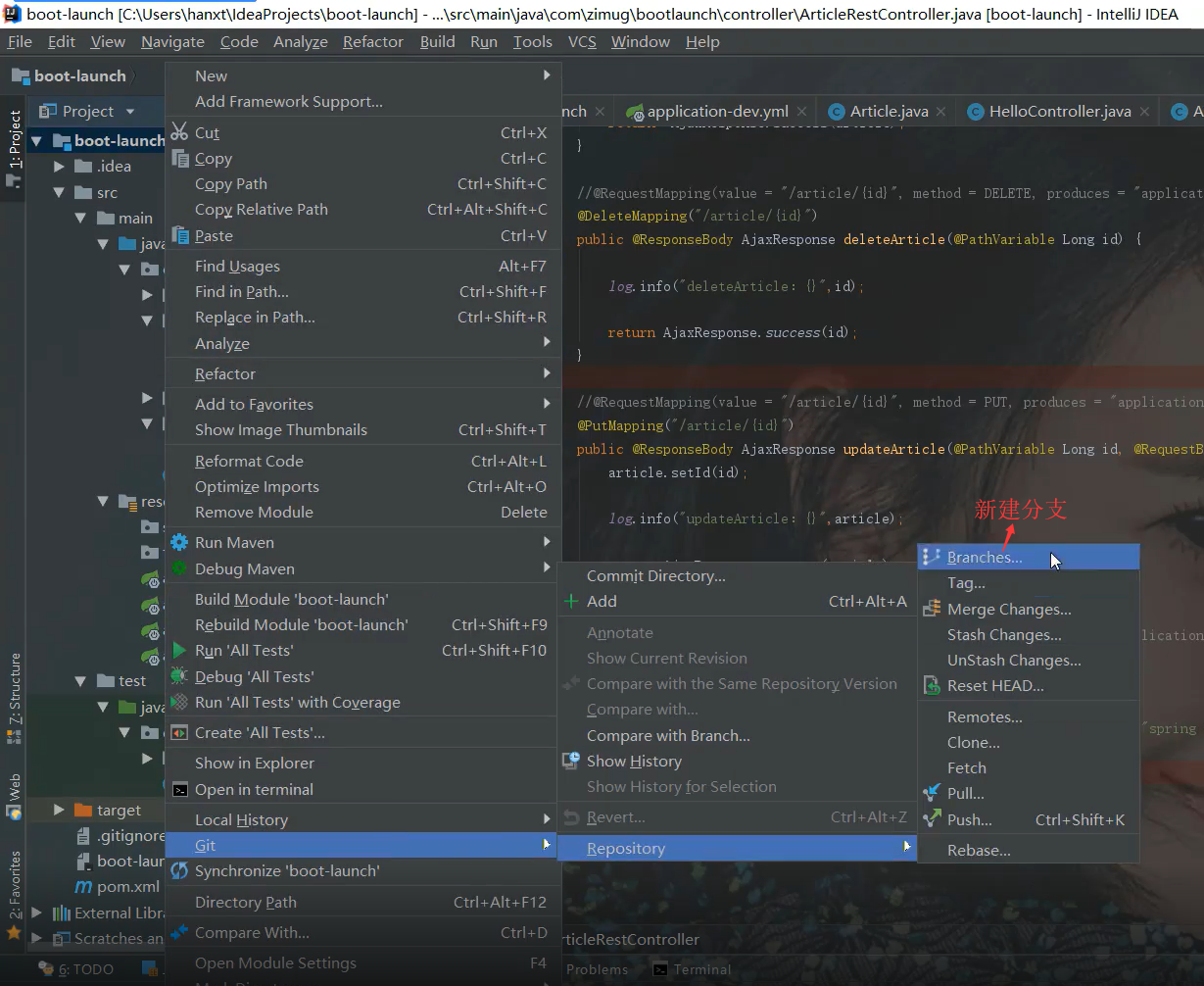The image size is (1204, 986).
Task: Expand External Libraries node
Action: click(x=37, y=912)
